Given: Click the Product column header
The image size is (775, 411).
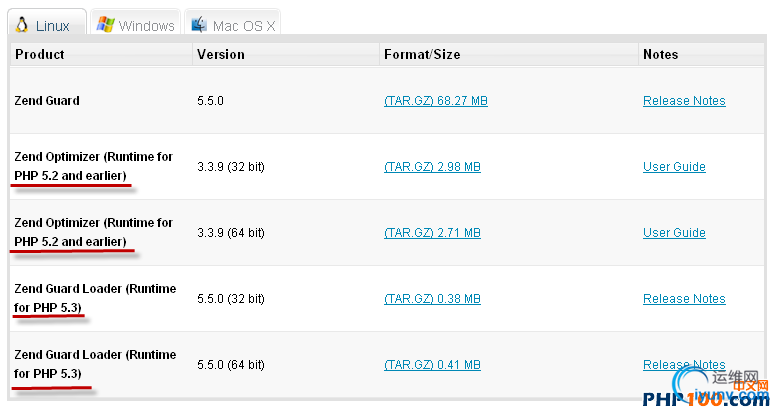Looking at the screenshot, I should tap(40, 55).
